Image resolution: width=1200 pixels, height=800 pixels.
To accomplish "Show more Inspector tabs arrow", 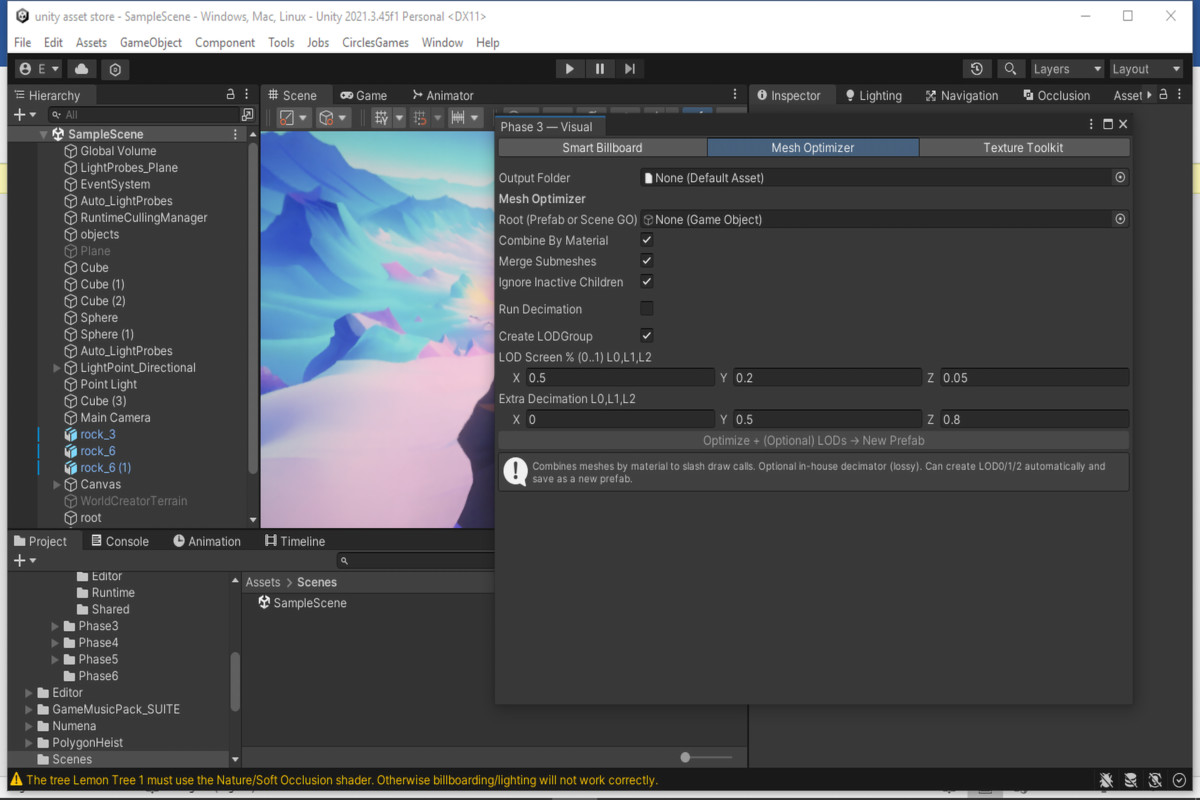I will pyautogui.click(x=1149, y=95).
